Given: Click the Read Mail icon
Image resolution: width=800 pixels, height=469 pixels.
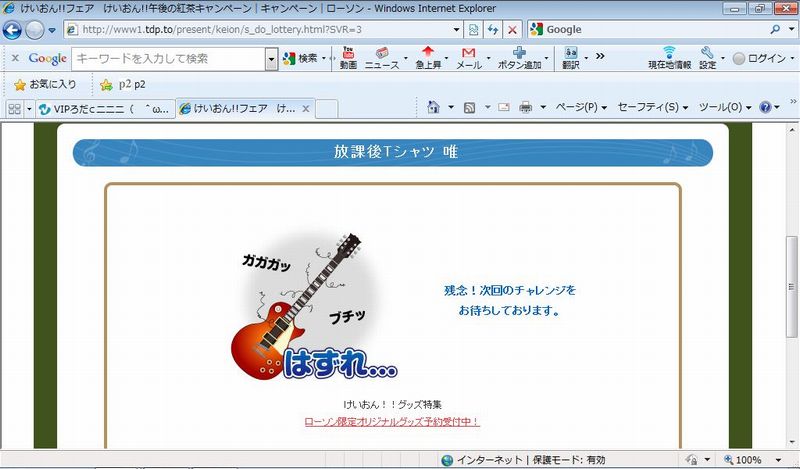Looking at the screenshot, I should [x=504, y=107].
